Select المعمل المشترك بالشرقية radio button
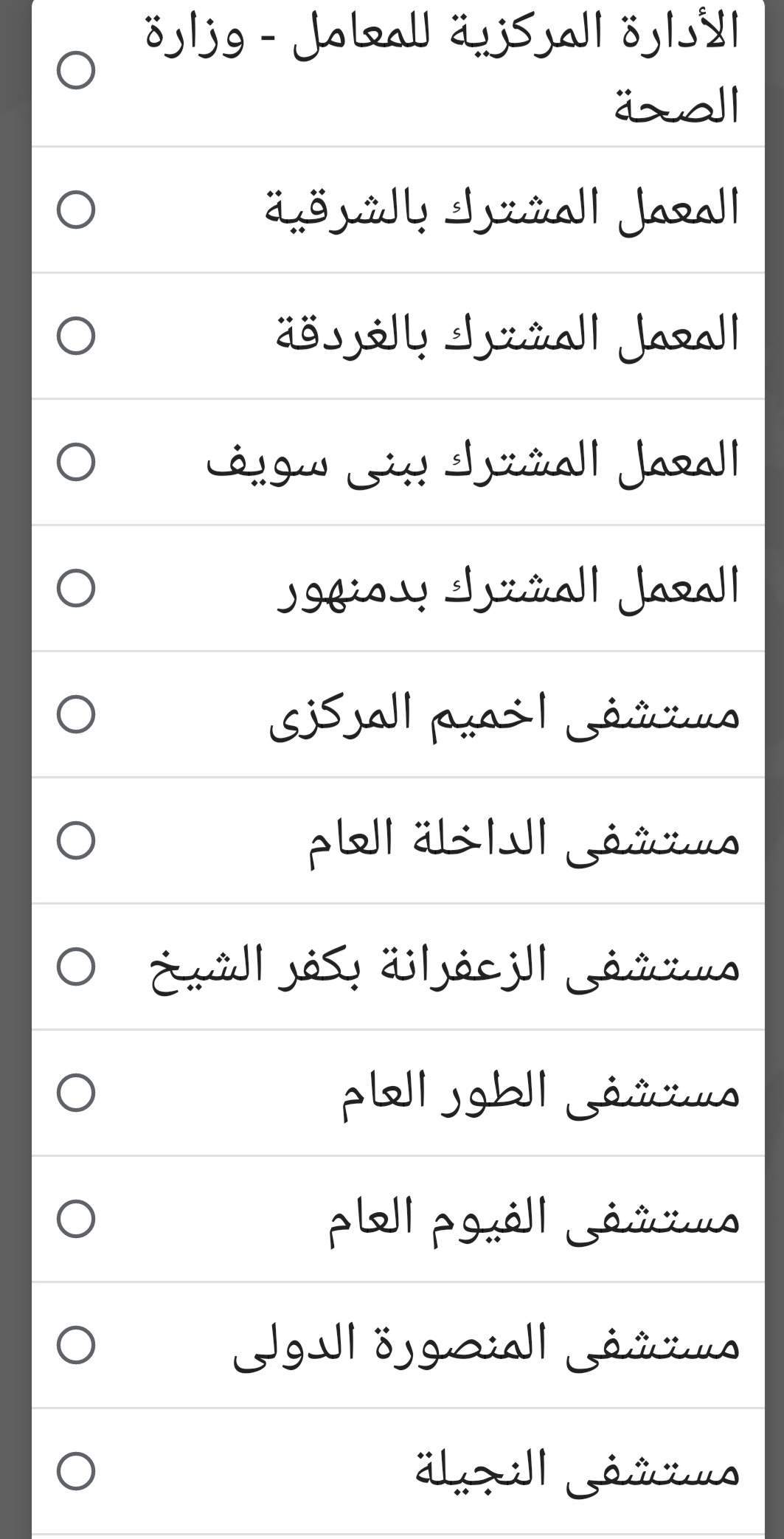 click(76, 210)
